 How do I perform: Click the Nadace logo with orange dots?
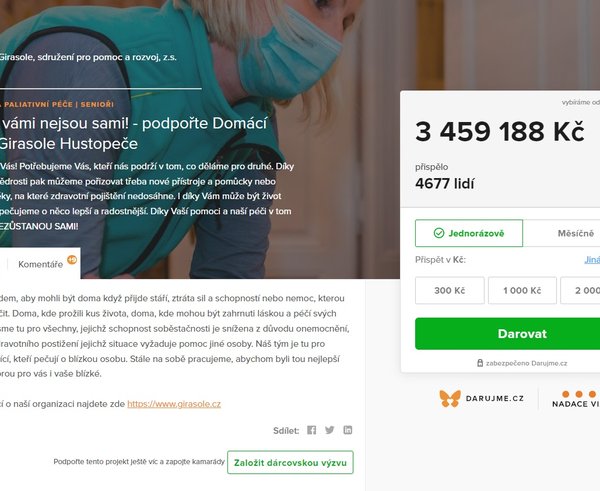[x=576, y=399]
